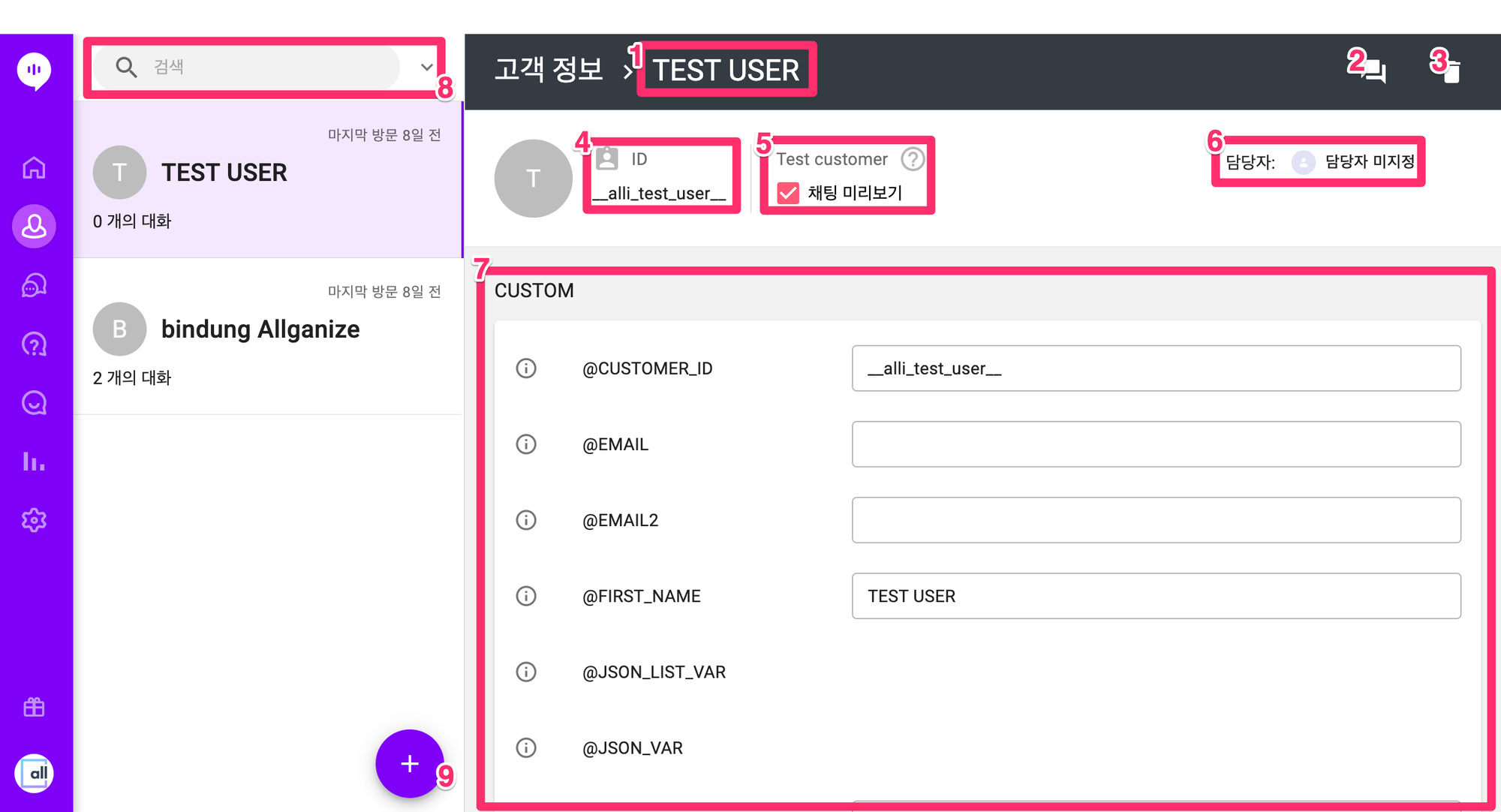Click the copy icon in top header
This screenshot has width=1501, height=812.
[x=1451, y=71]
